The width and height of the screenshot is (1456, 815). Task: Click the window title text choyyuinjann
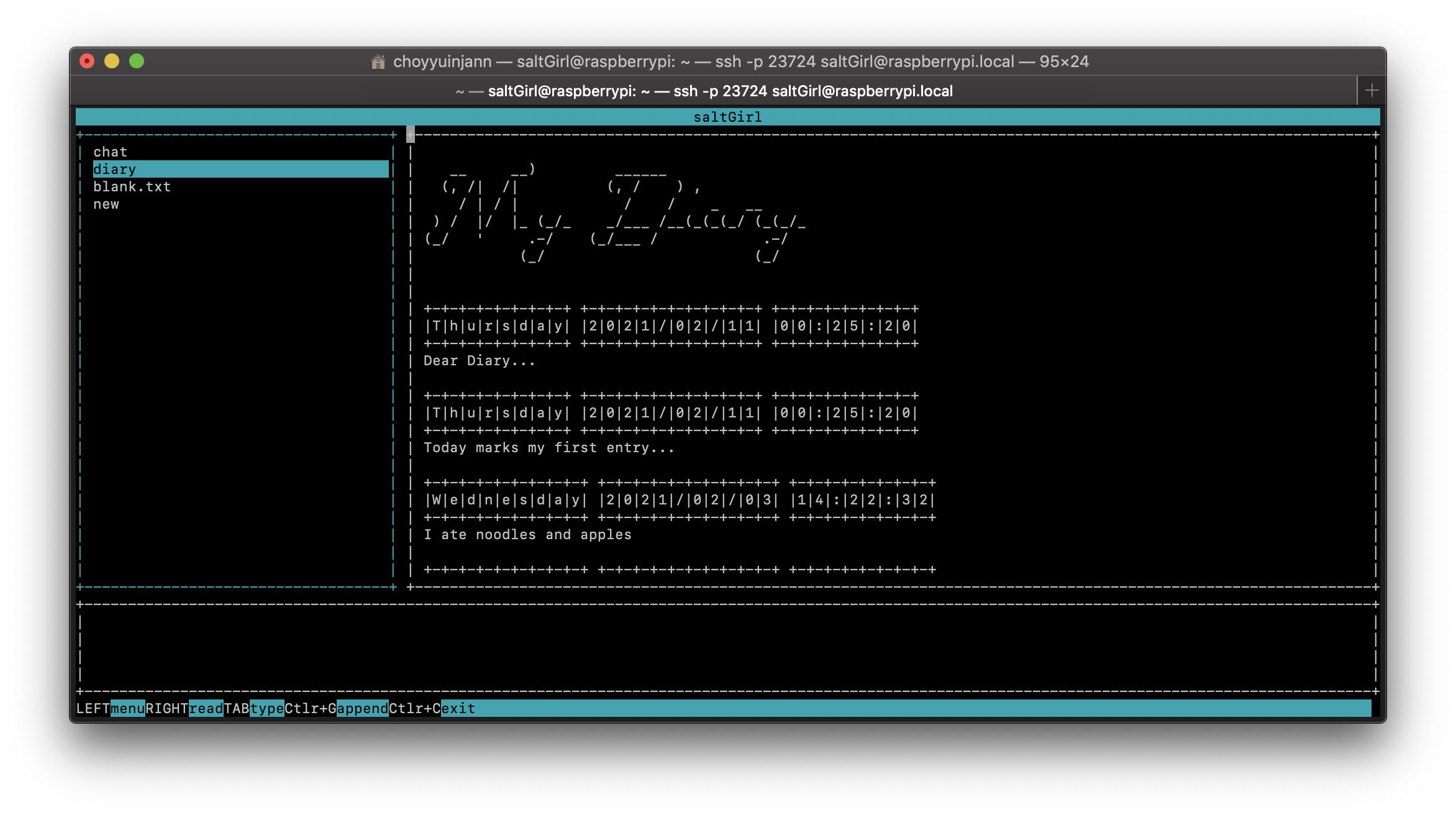point(442,61)
